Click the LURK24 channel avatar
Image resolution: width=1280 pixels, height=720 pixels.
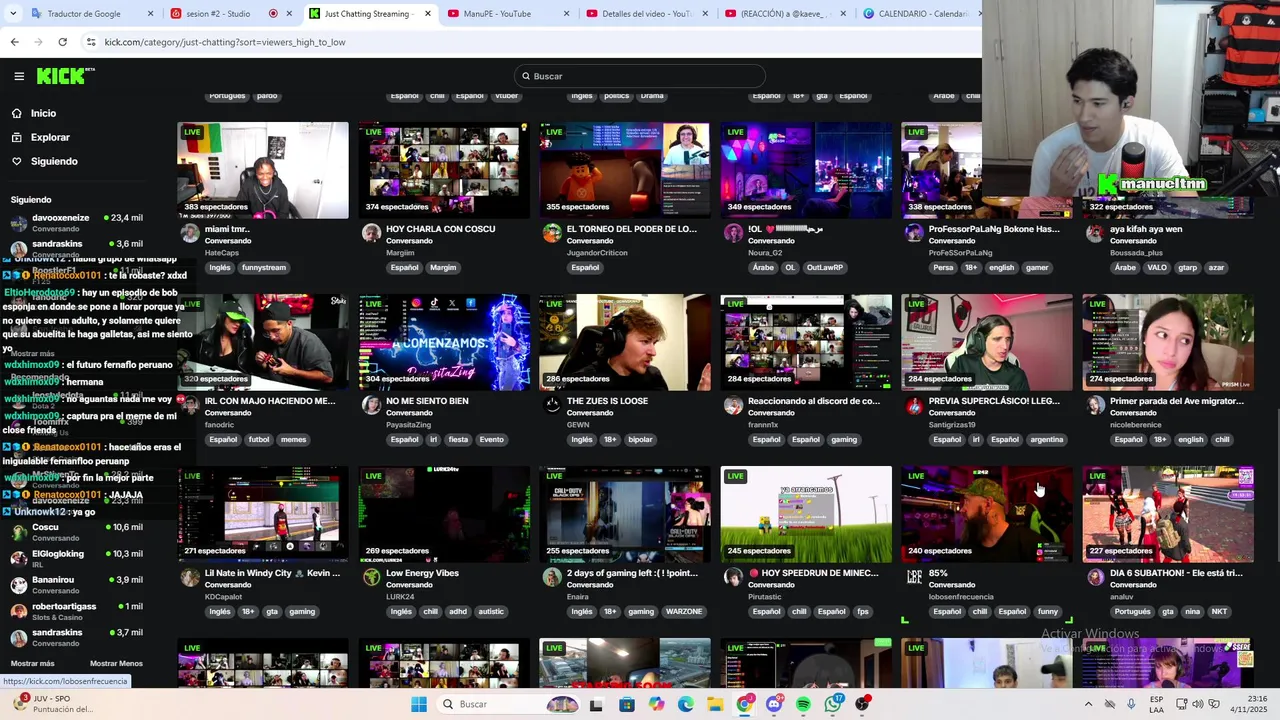pyautogui.click(x=371, y=577)
